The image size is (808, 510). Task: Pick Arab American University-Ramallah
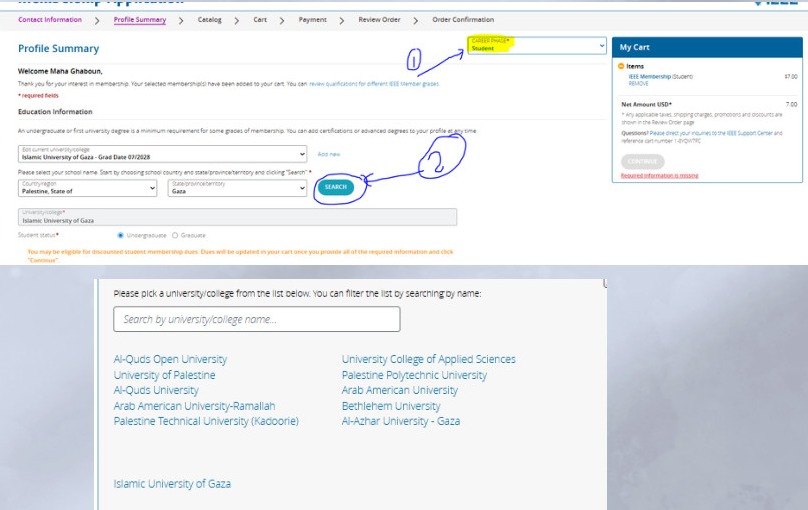194,406
